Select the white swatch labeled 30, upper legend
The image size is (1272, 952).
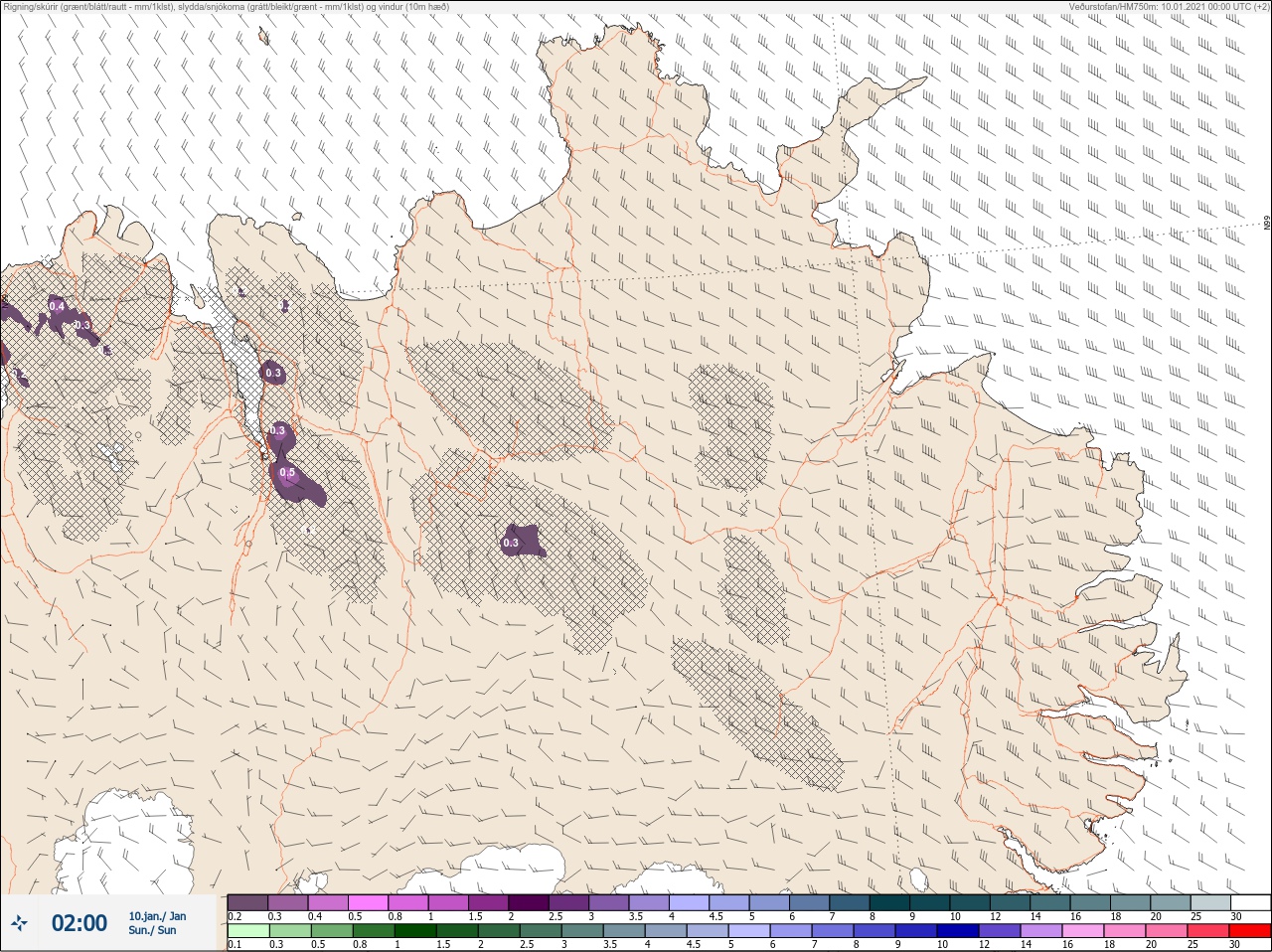click(x=1250, y=902)
